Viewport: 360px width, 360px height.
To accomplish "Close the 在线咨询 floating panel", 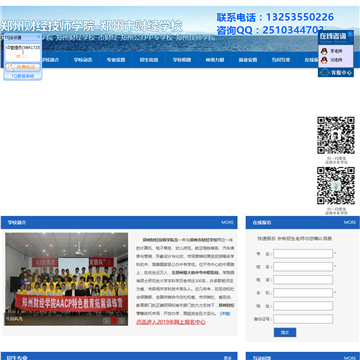I will (x=350, y=34).
